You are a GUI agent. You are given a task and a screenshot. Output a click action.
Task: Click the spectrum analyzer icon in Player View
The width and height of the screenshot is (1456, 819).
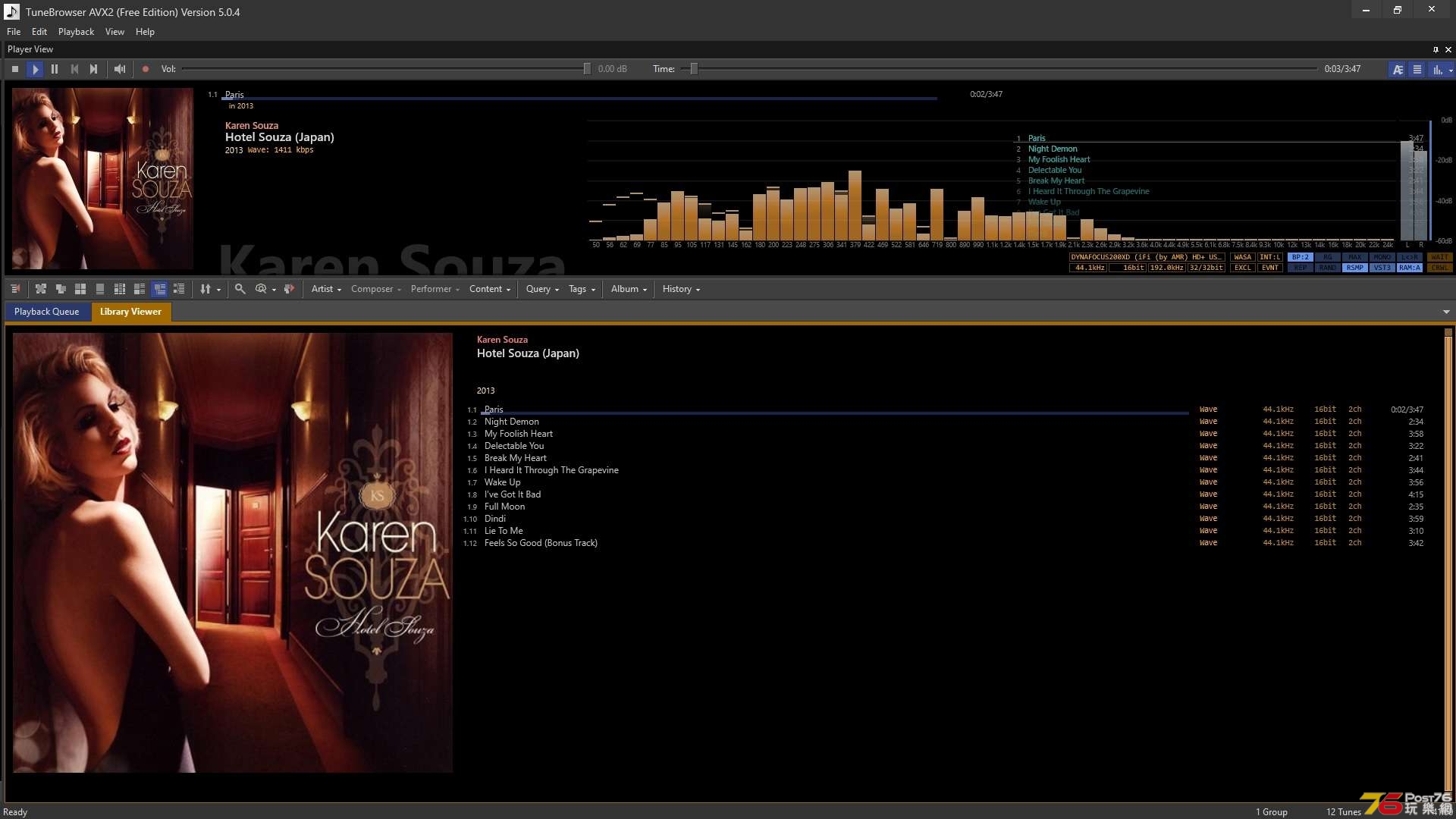coord(1437,69)
